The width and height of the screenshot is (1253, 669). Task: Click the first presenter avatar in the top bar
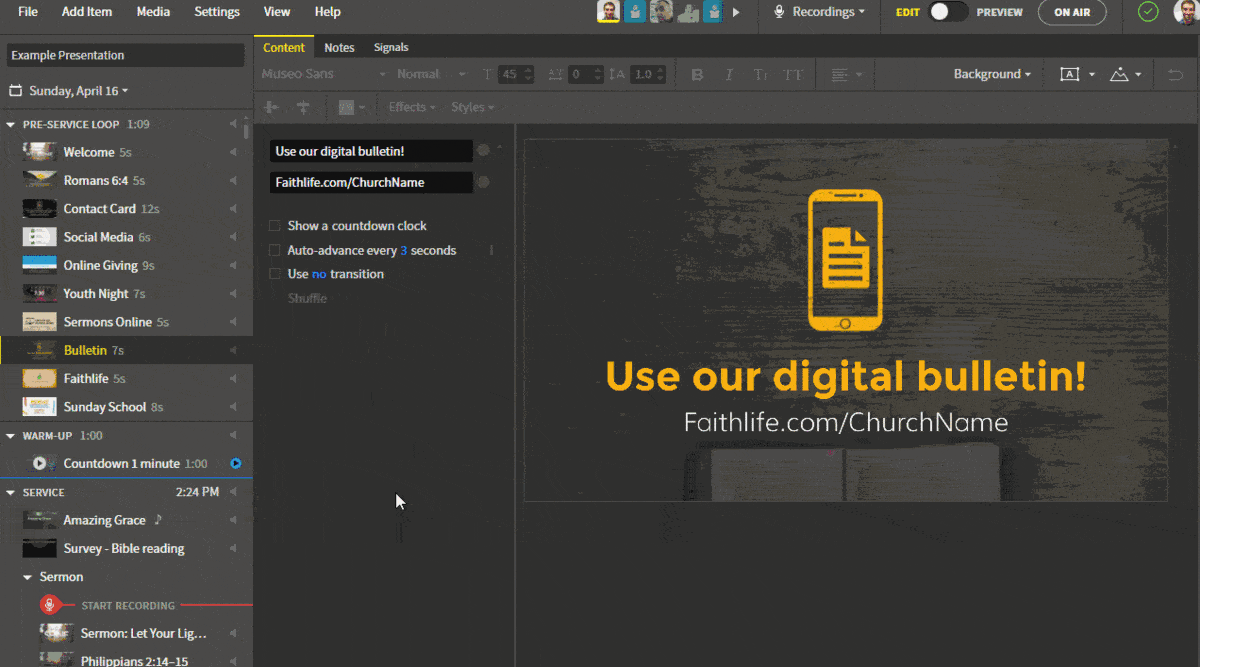608,12
